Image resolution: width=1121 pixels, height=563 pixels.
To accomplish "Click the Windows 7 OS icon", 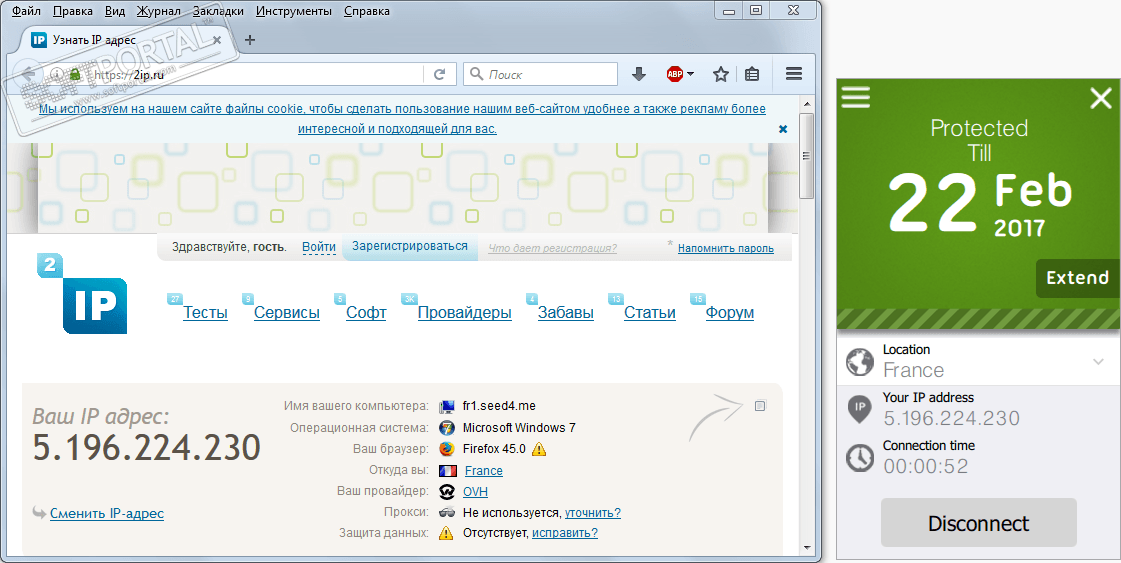I will pos(448,428).
